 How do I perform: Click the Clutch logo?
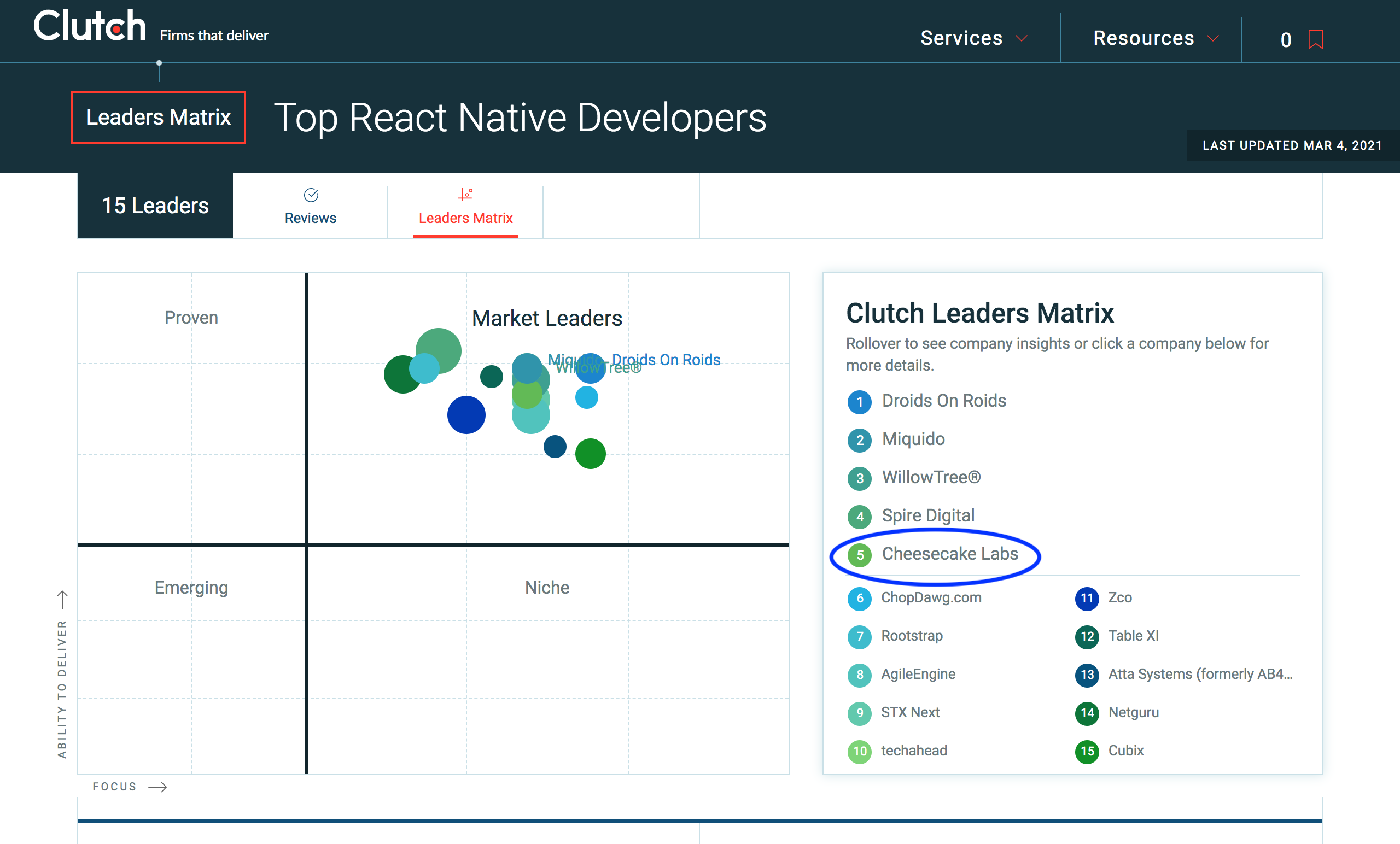[90, 26]
